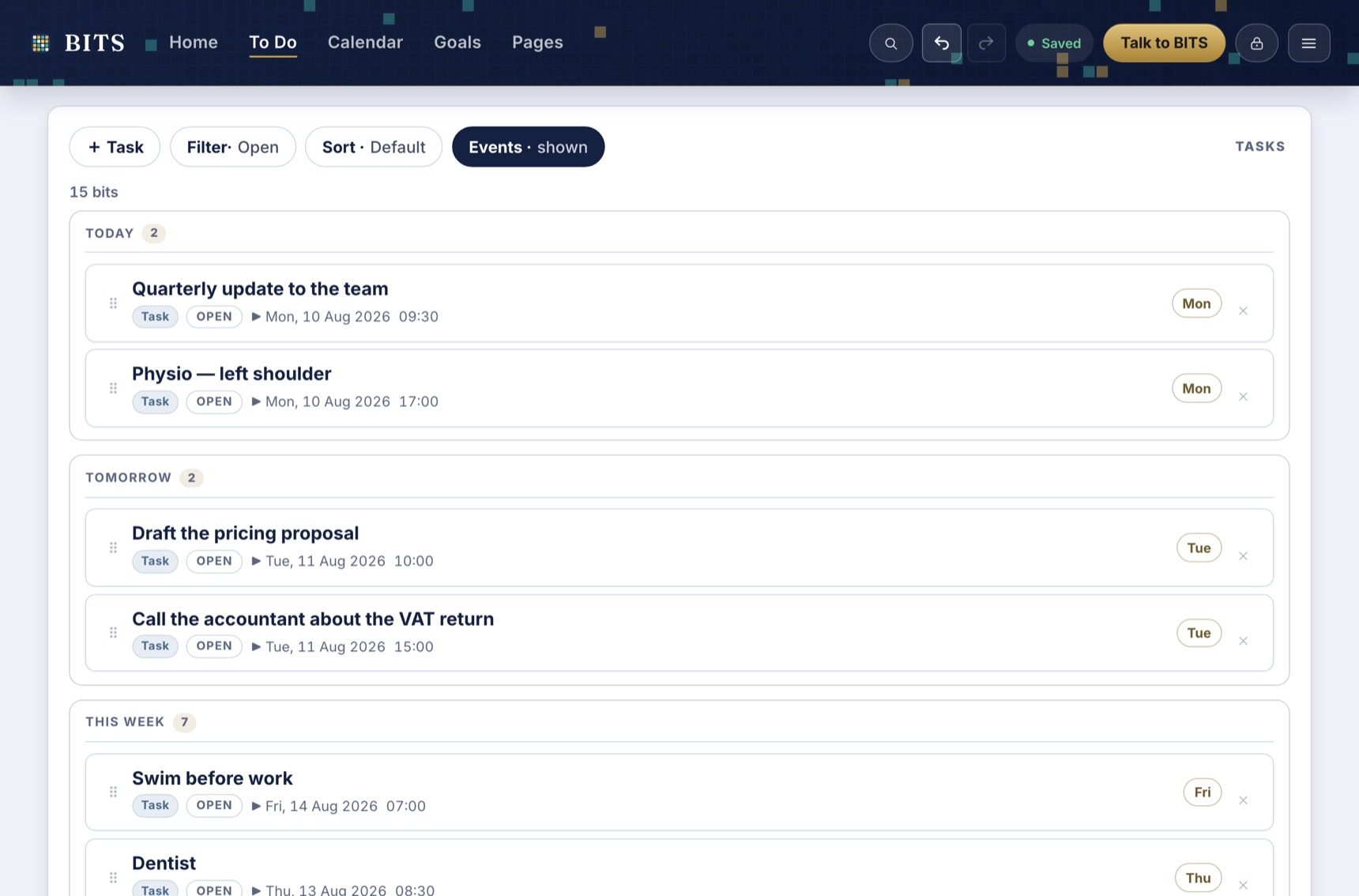Viewport: 1359px width, 896px height.
Task: Go to the Home page
Action: click(194, 42)
